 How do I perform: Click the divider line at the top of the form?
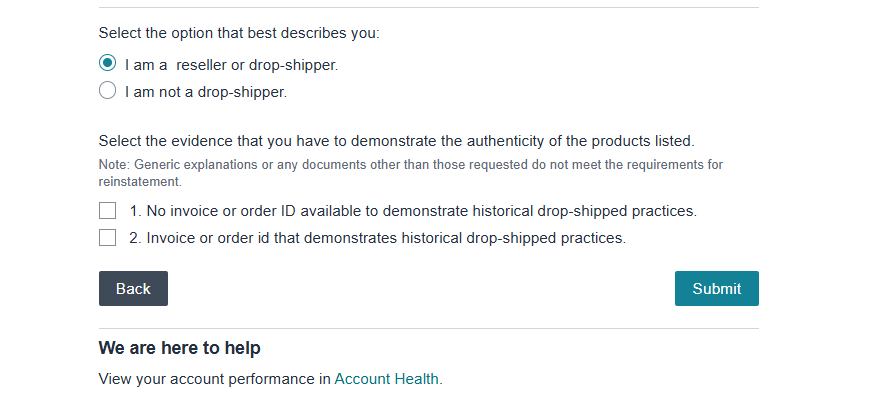point(429,8)
